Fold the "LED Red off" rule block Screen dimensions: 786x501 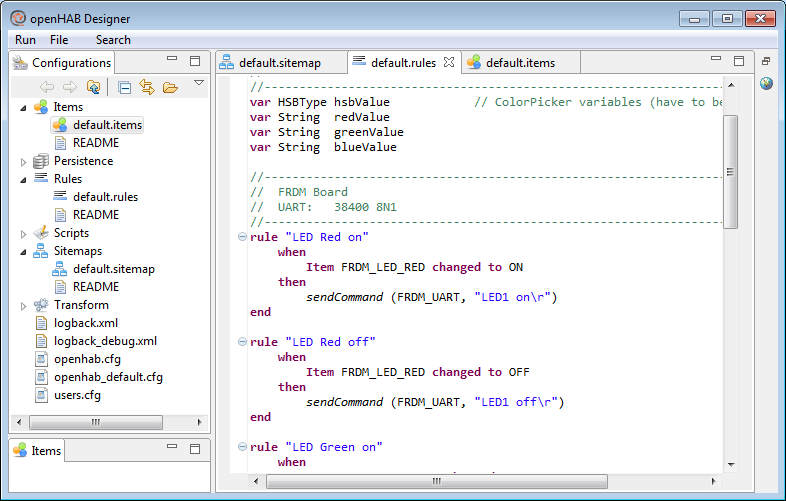[x=242, y=342]
